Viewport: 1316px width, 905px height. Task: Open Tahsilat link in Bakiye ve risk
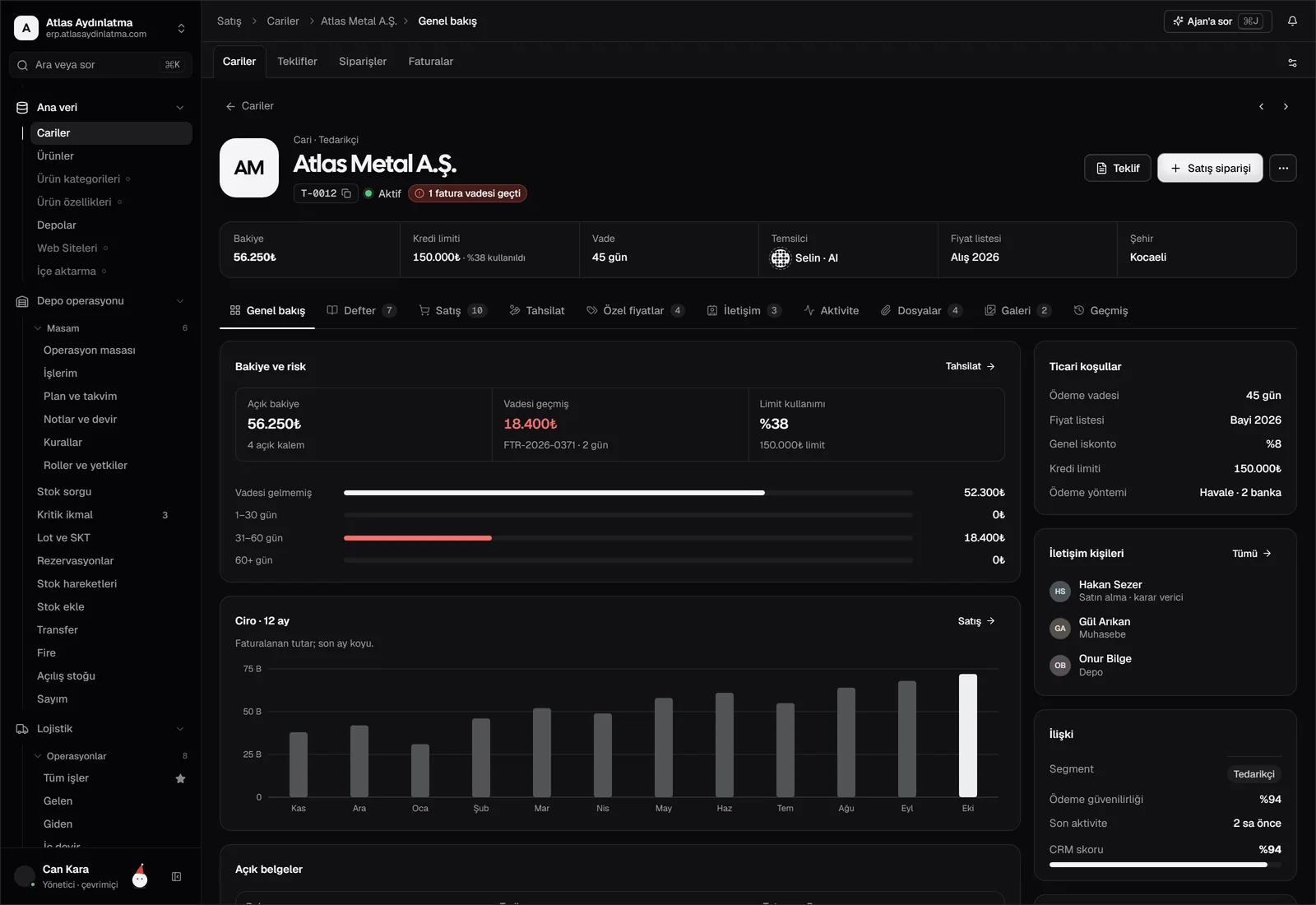coord(971,367)
